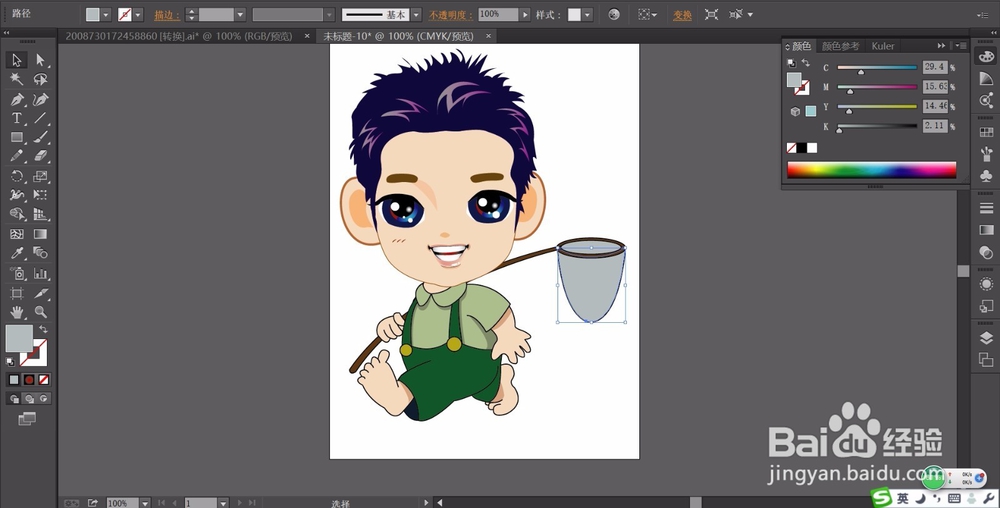Open the brush definition 基本 dropdown
This screenshot has width=1000, height=508.
(x=416, y=14)
